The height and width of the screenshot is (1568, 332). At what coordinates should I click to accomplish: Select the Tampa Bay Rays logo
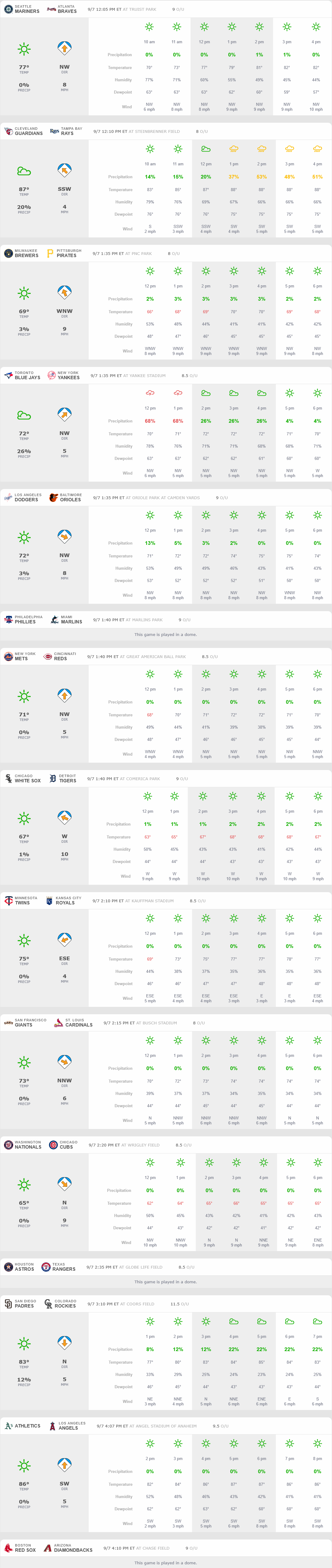click(x=54, y=132)
